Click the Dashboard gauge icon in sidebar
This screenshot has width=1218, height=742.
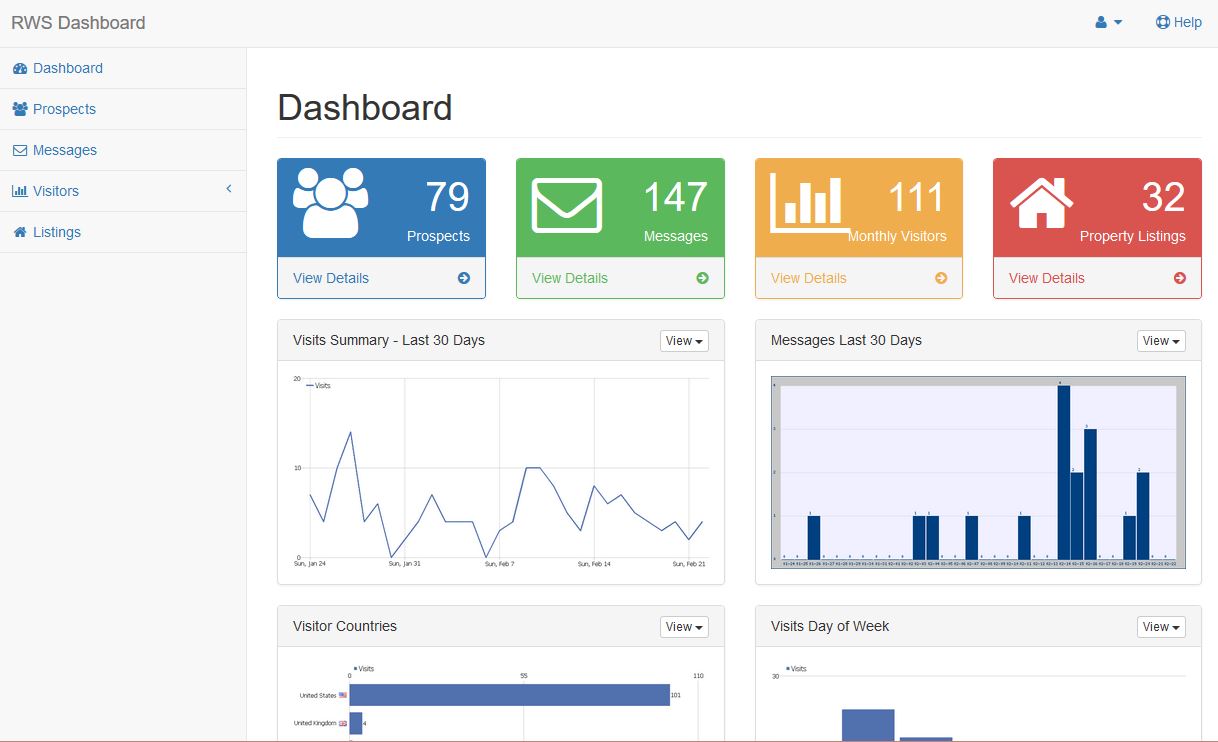pyautogui.click(x=20, y=68)
